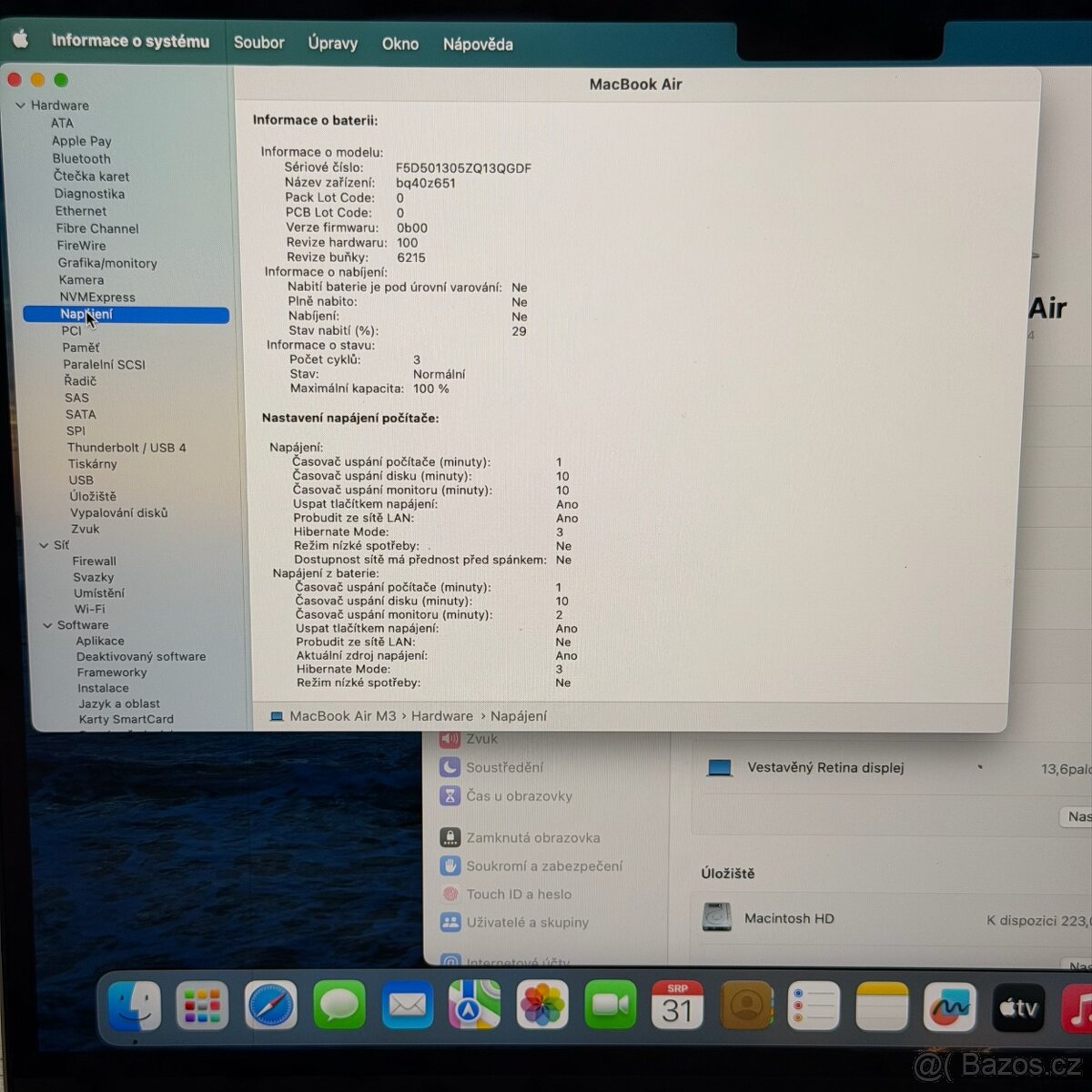Select Grafika/monitory in the sidebar

(107, 263)
